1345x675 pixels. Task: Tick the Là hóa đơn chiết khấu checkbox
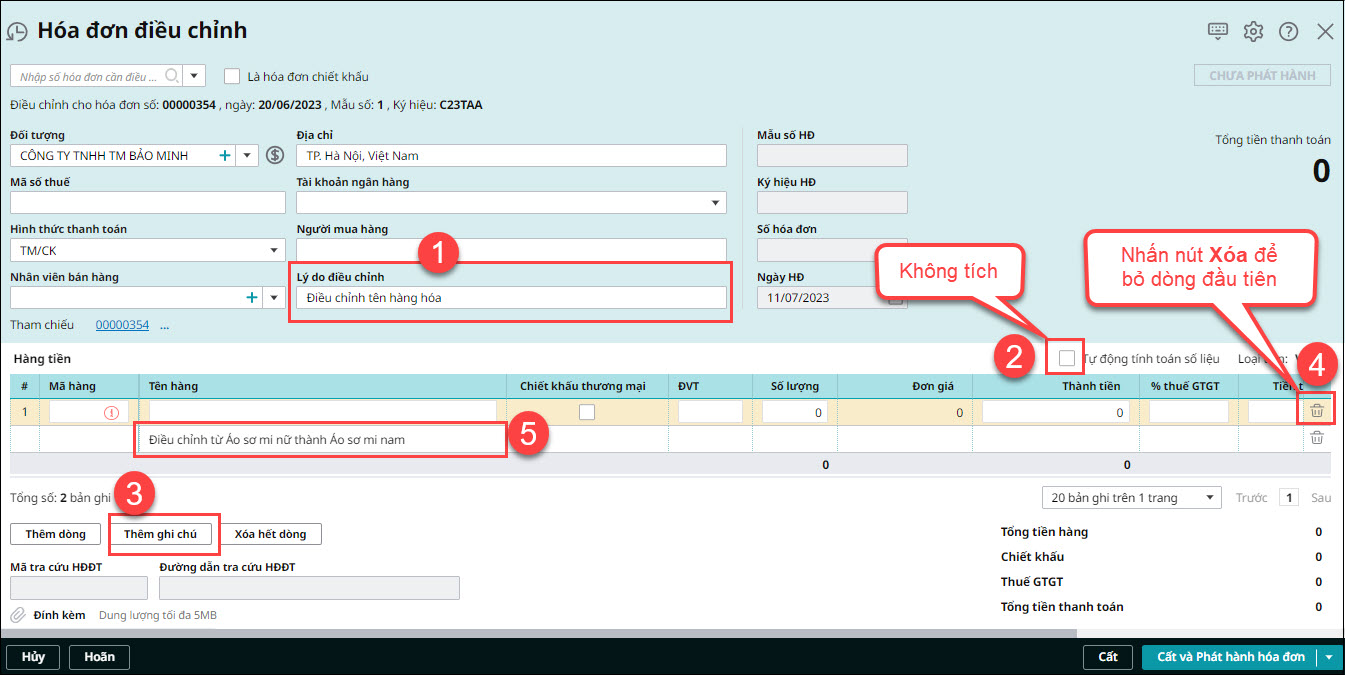[x=232, y=76]
